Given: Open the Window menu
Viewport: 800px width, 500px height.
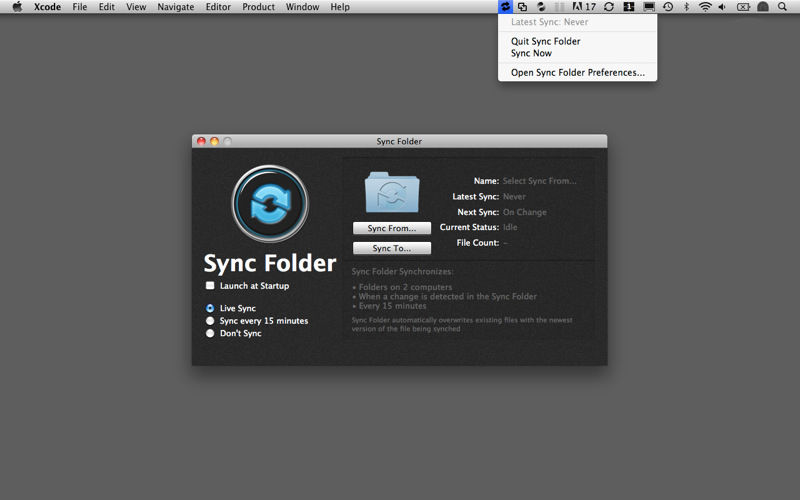Looking at the screenshot, I should pos(303,7).
